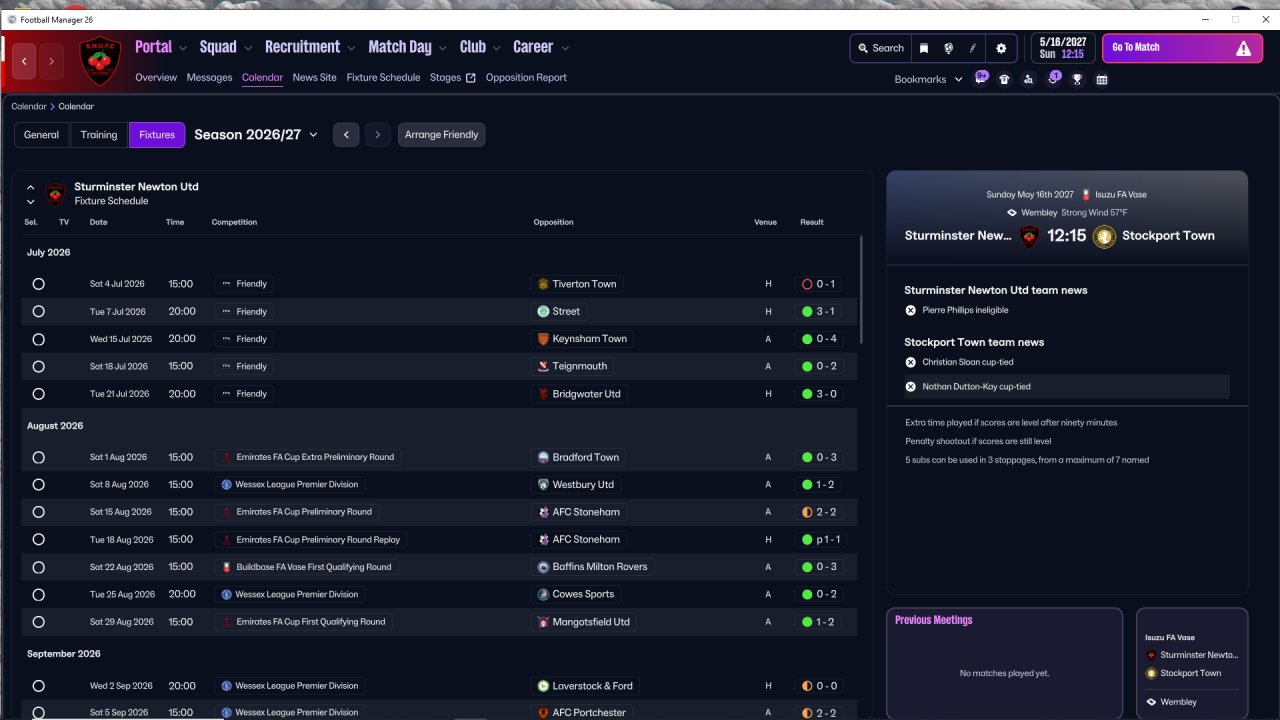Click the Sturminster badge in match preview panel
The width and height of the screenshot is (1280, 720).
pyautogui.click(x=1029, y=236)
